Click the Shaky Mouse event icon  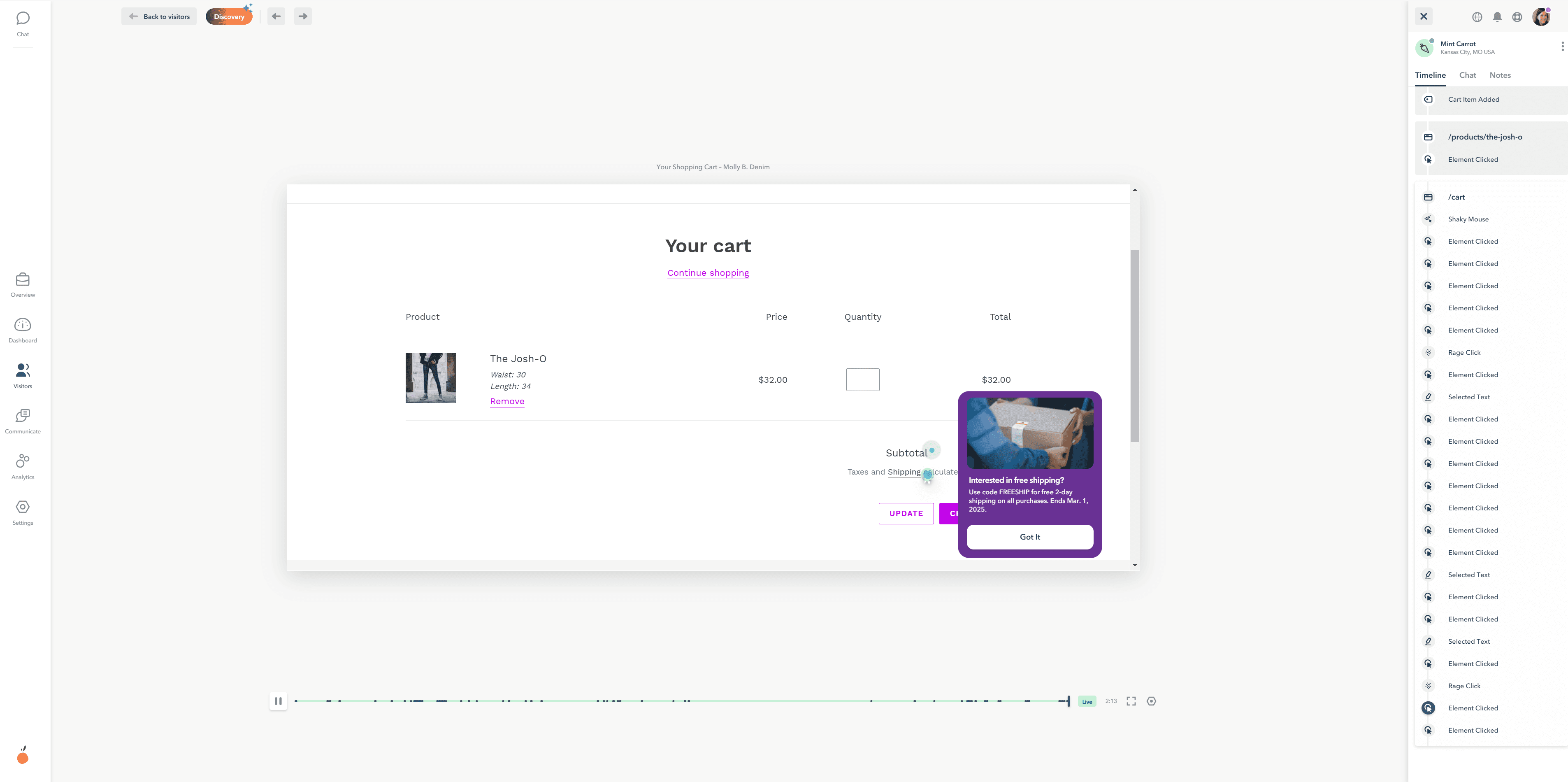1428,219
